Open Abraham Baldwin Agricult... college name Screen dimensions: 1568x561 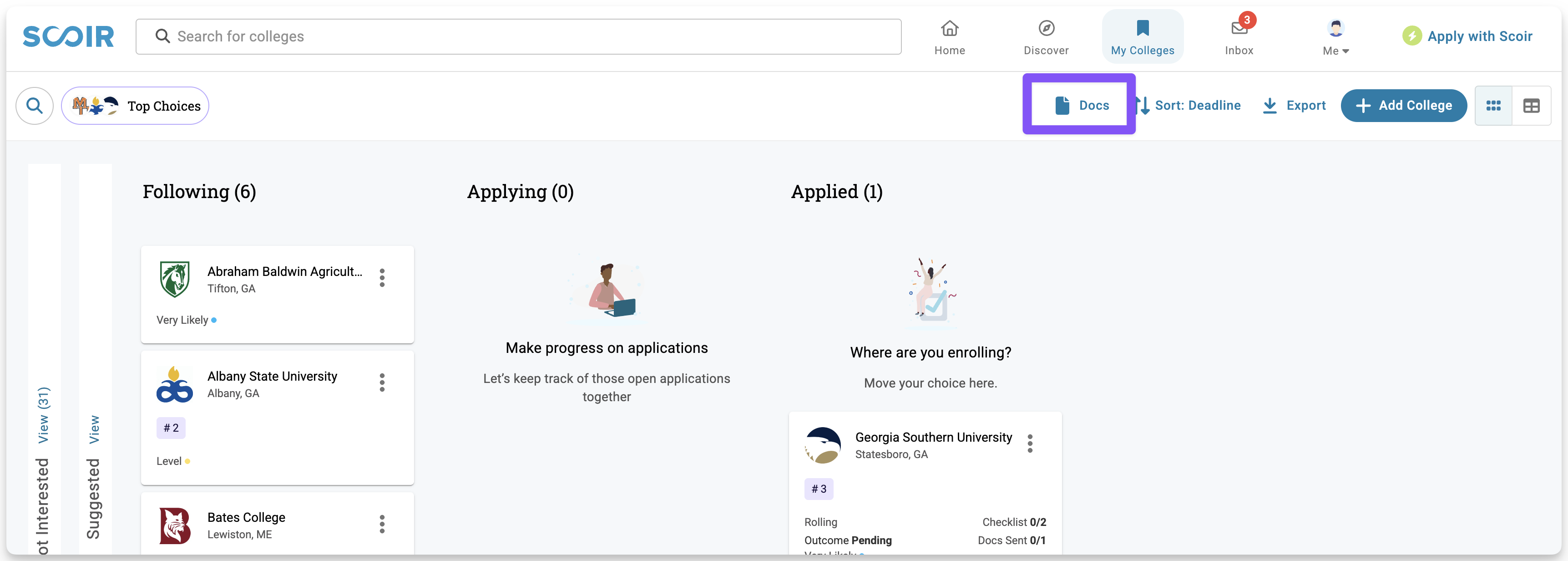[x=285, y=272]
